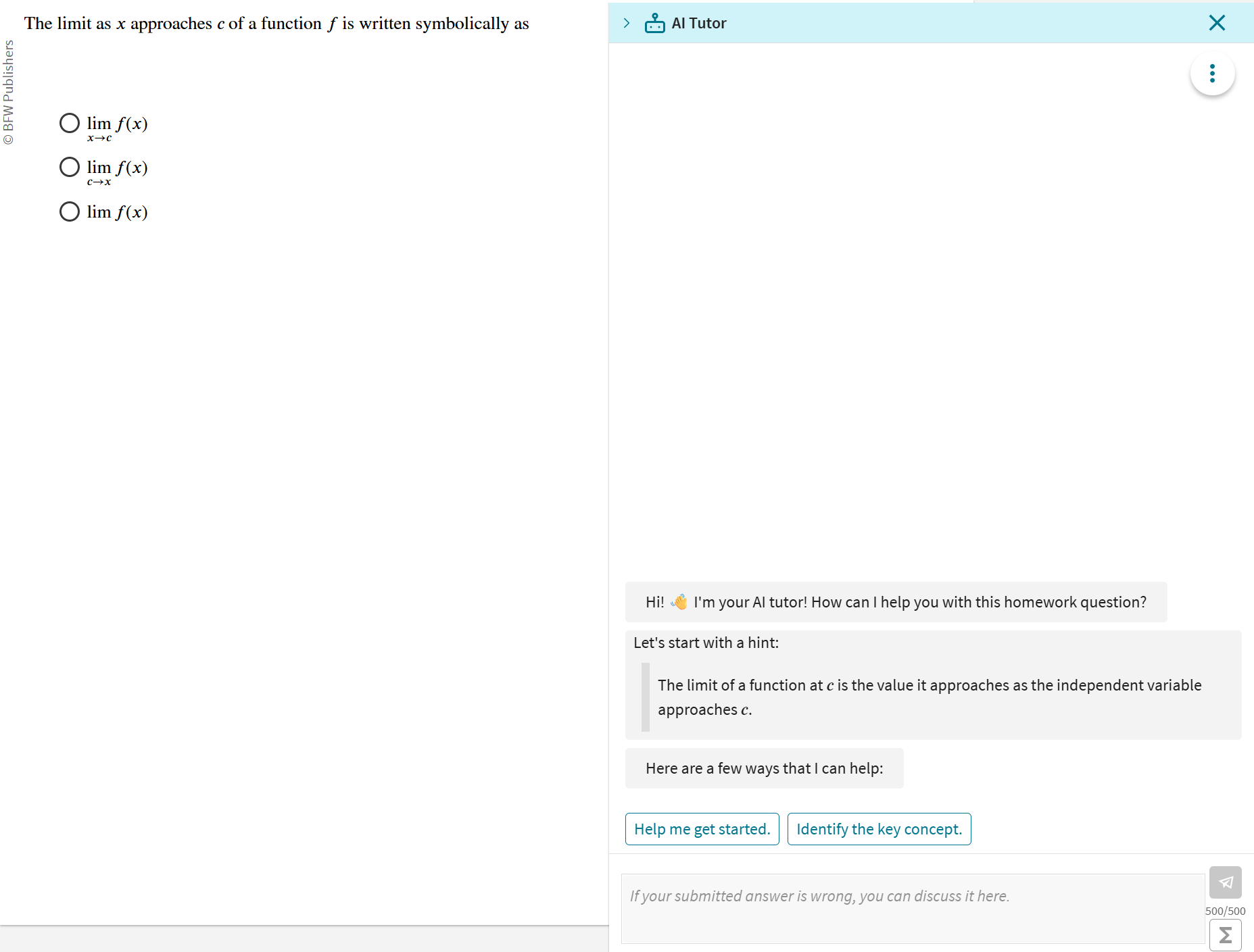Click the waving hand emoji in the greeting
Screen dimensions: 1254x952
(679, 601)
